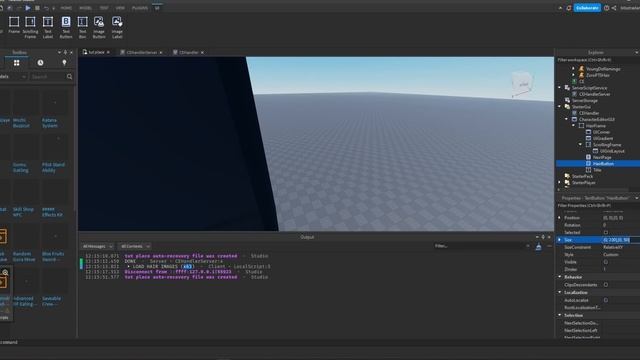640x360 pixels.
Task: Select the CharacterEditorGUI ScreenGui
Action: pos(596,120)
